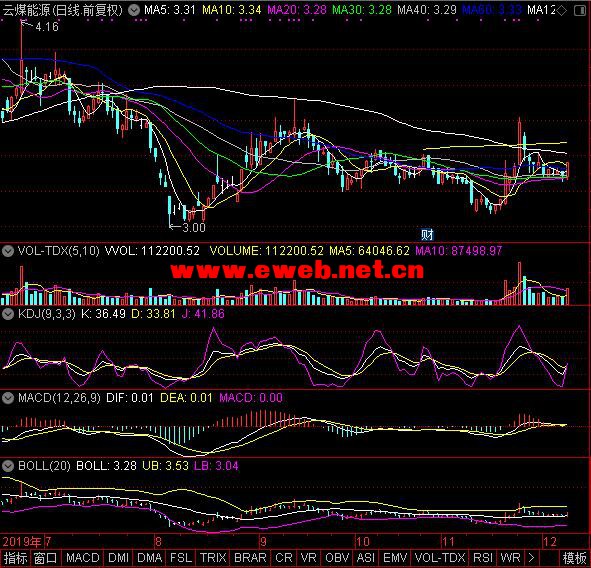This screenshot has height=568, width=591.
Task: Click the 3.00 low price marker
Action: [194, 228]
